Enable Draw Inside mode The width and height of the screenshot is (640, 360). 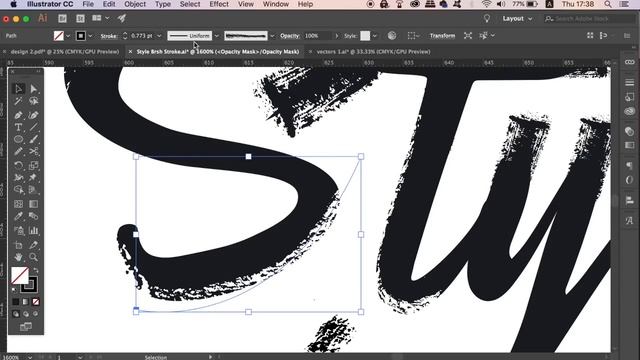pos(36,314)
